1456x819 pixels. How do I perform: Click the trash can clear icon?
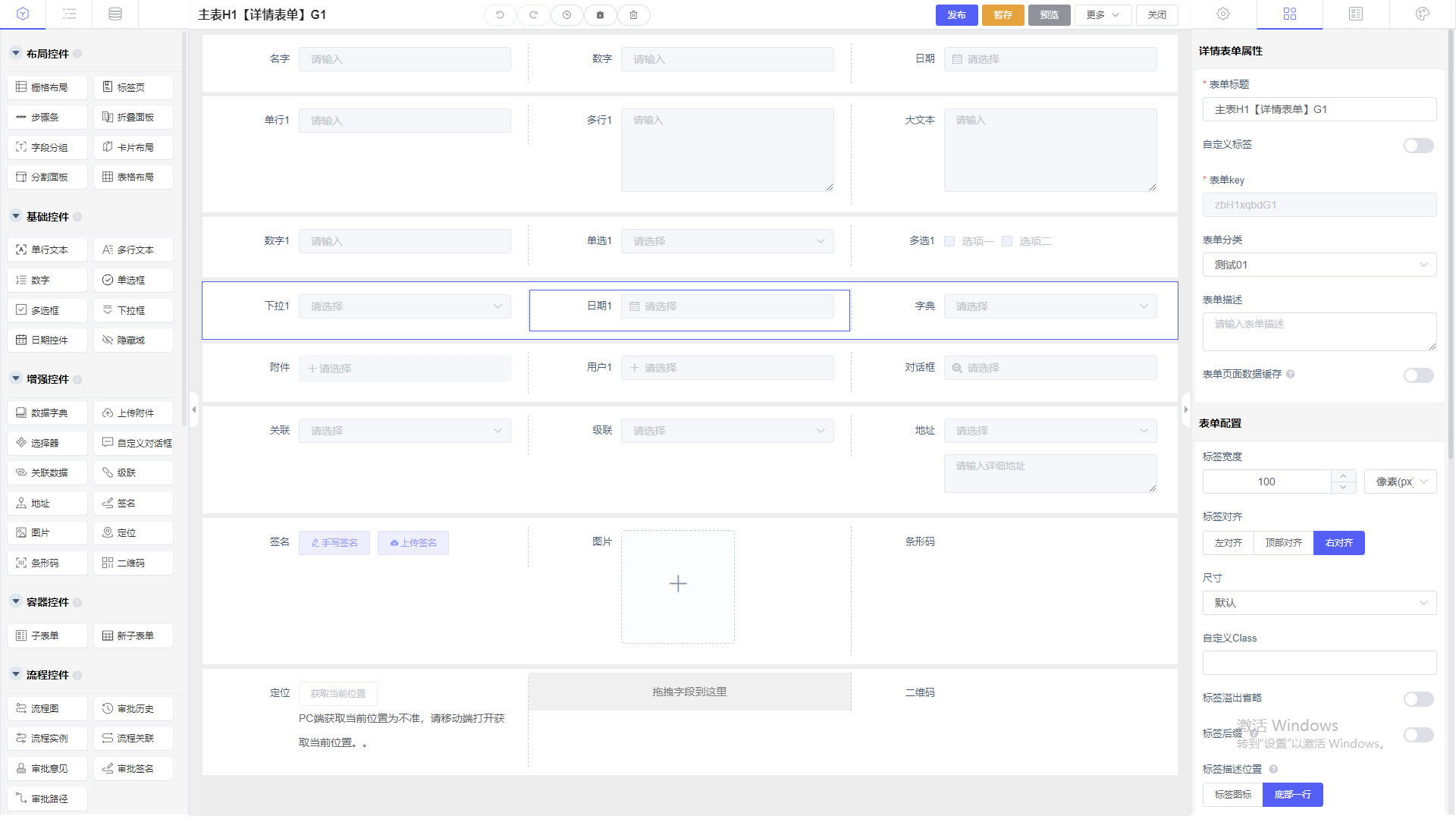coord(633,14)
